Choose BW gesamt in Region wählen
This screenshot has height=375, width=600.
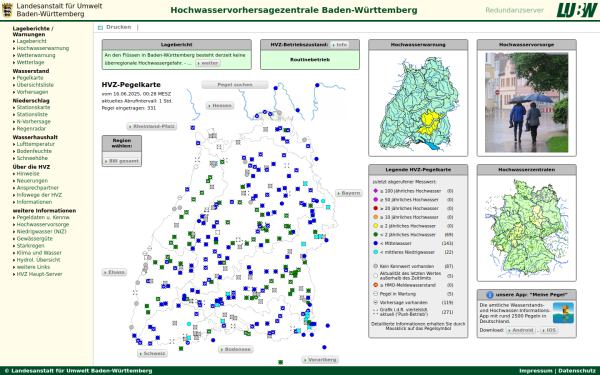(122, 161)
